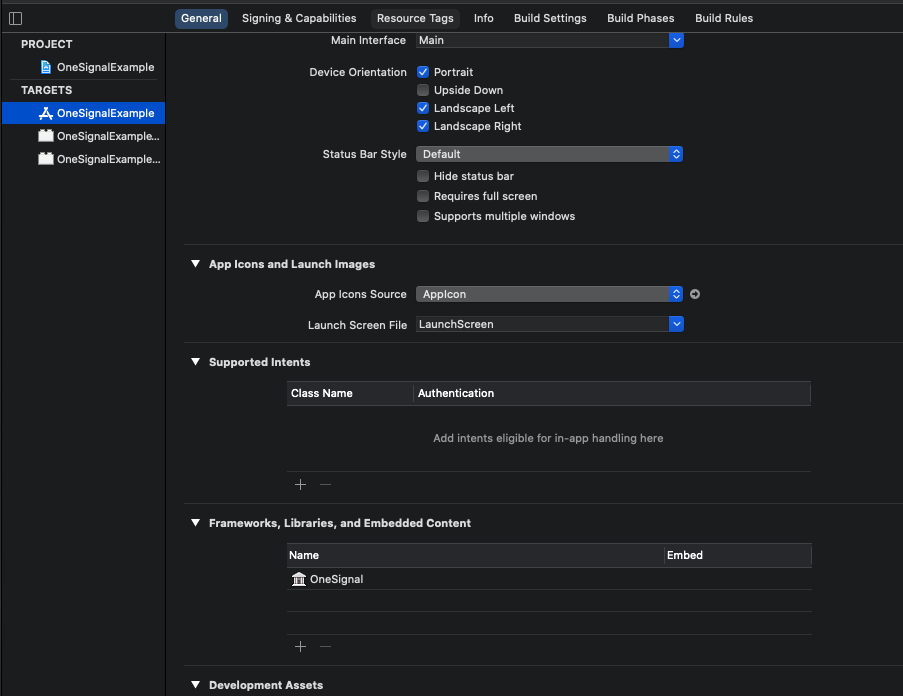Collapse Frameworks, Libraries, and Embedded Content

[x=196, y=523]
